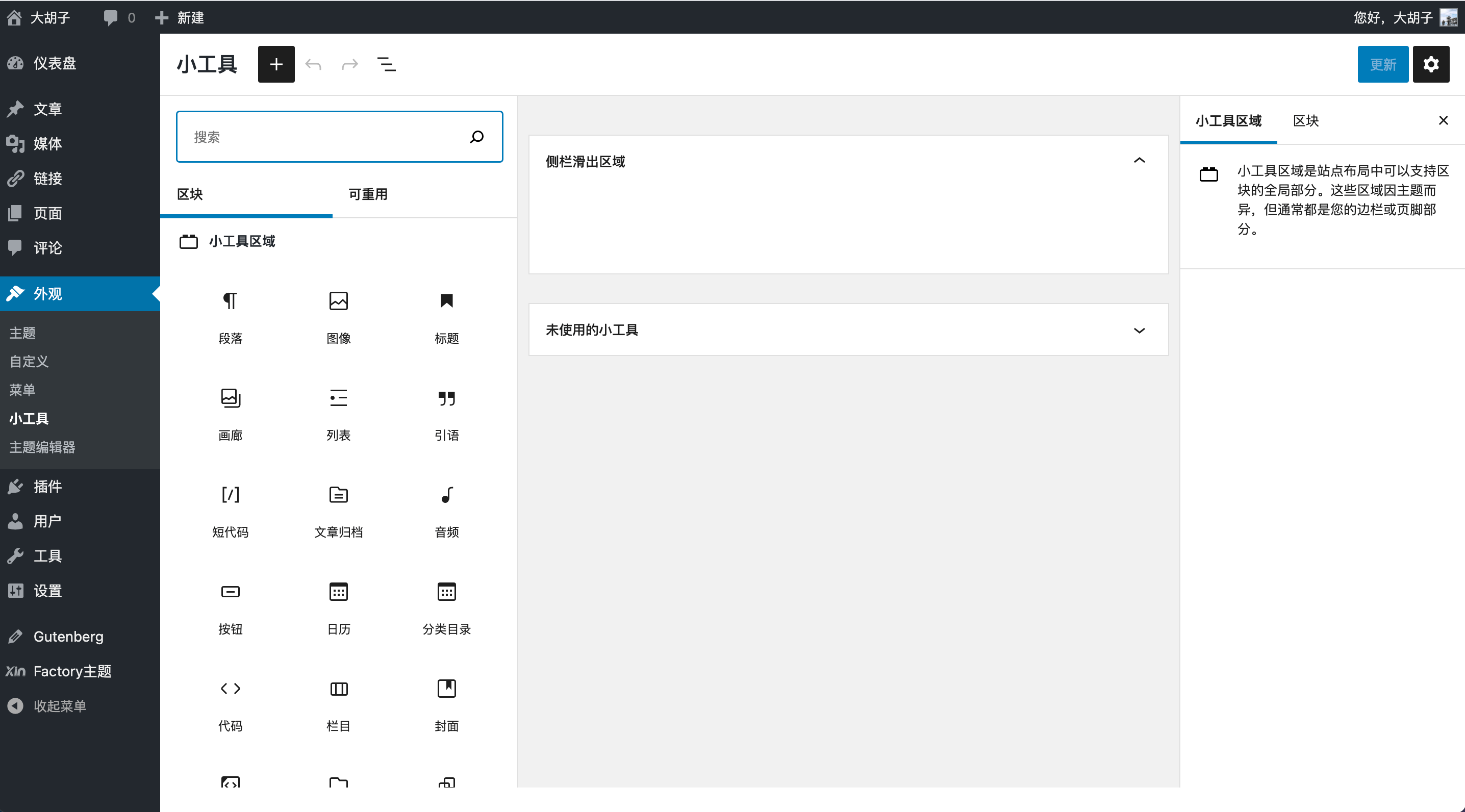Click the 按钮 (Button) block icon

point(230,592)
